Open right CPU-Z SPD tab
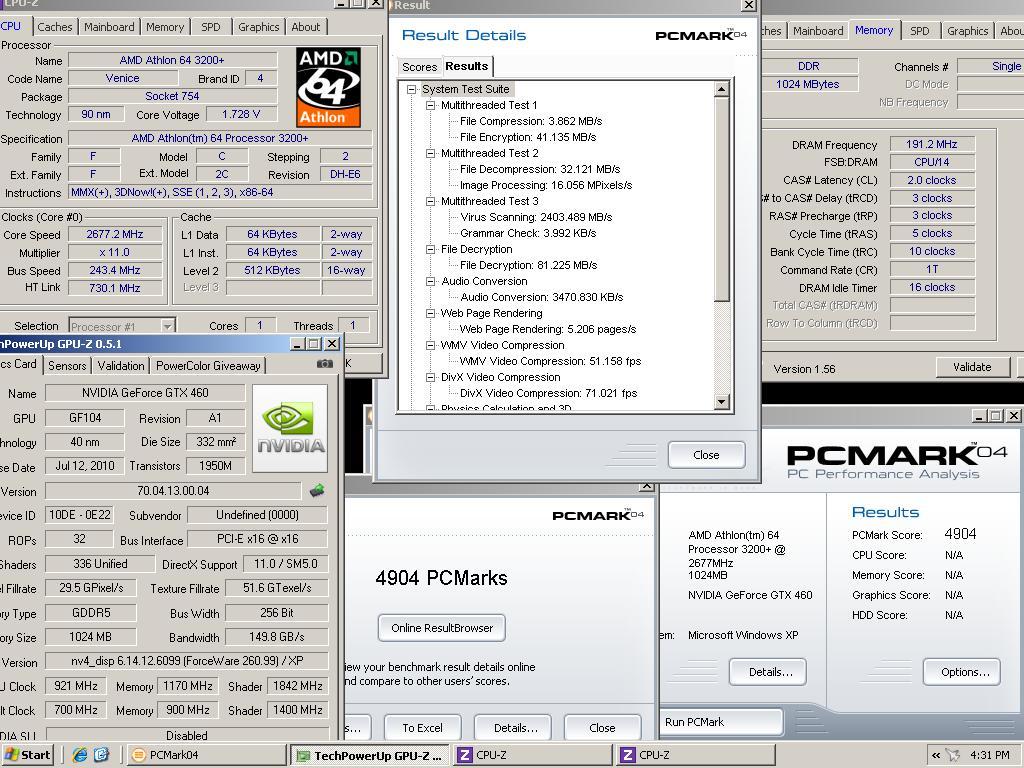This screenshot has width=1024, height=768. [x=920, y=31]
